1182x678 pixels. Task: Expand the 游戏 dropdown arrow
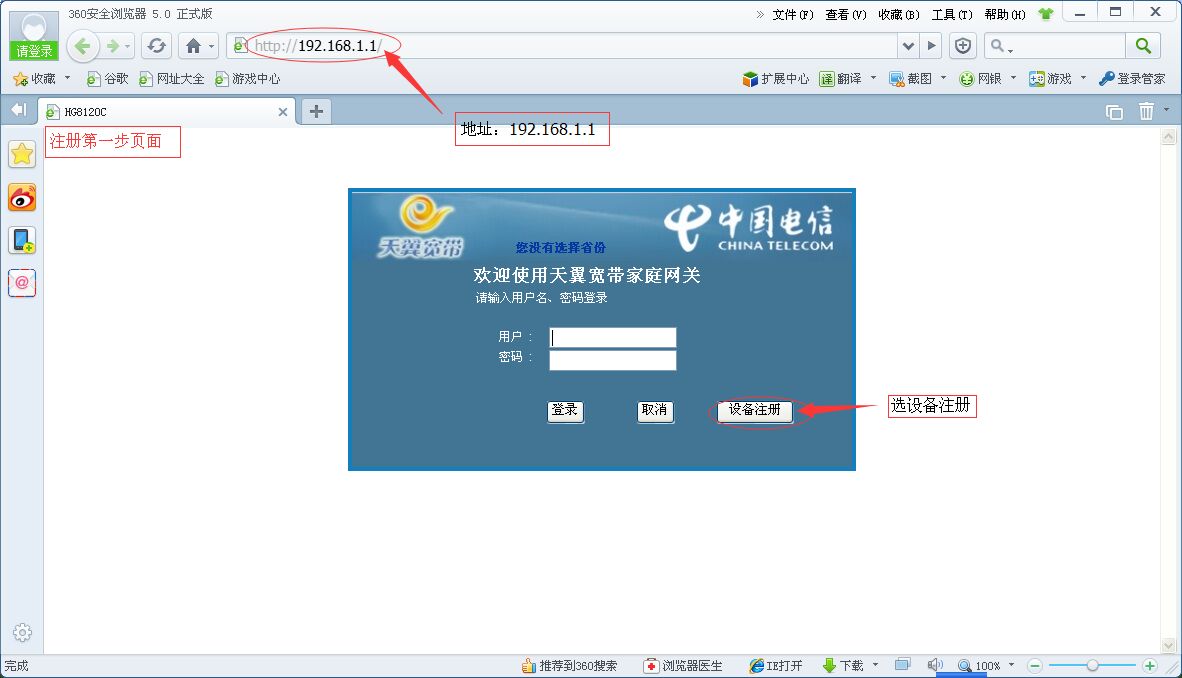[x=1083, y=78]
